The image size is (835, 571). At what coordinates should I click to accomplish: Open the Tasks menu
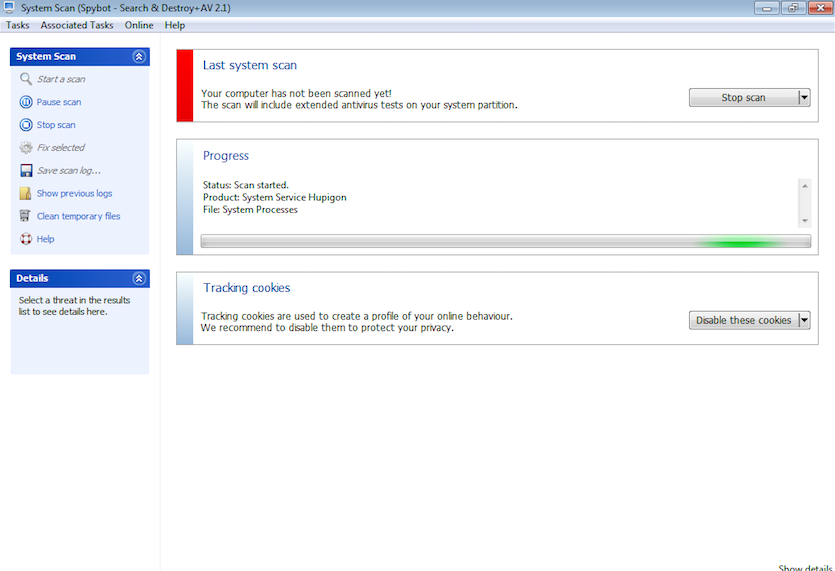(x=18, y=25)
